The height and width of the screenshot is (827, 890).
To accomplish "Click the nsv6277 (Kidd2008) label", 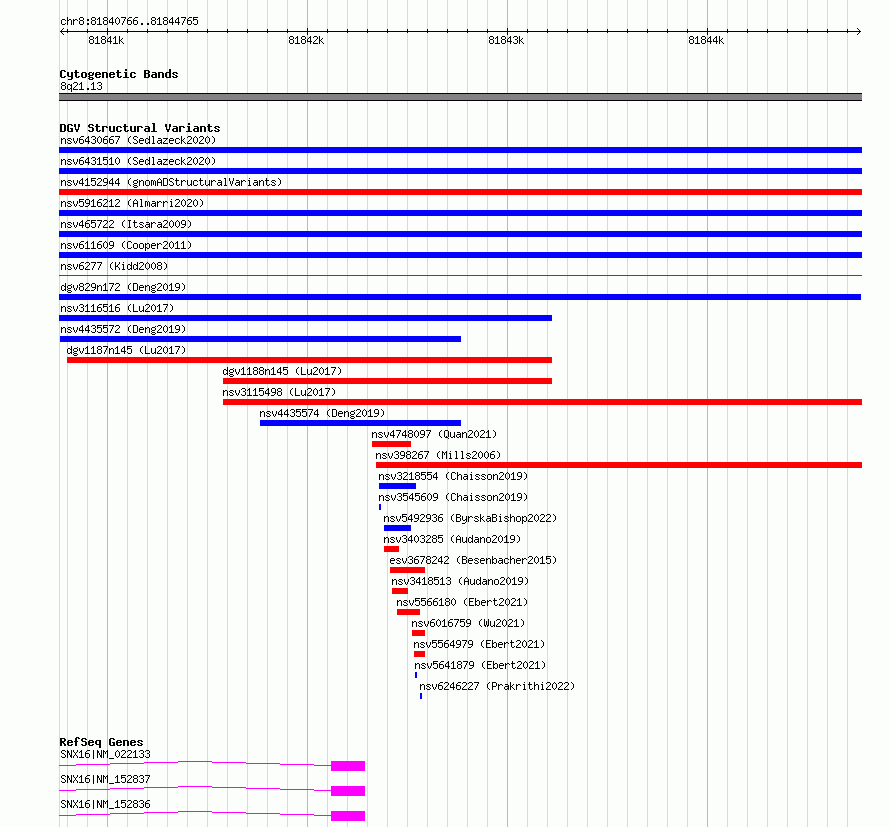I will point(114,266).
